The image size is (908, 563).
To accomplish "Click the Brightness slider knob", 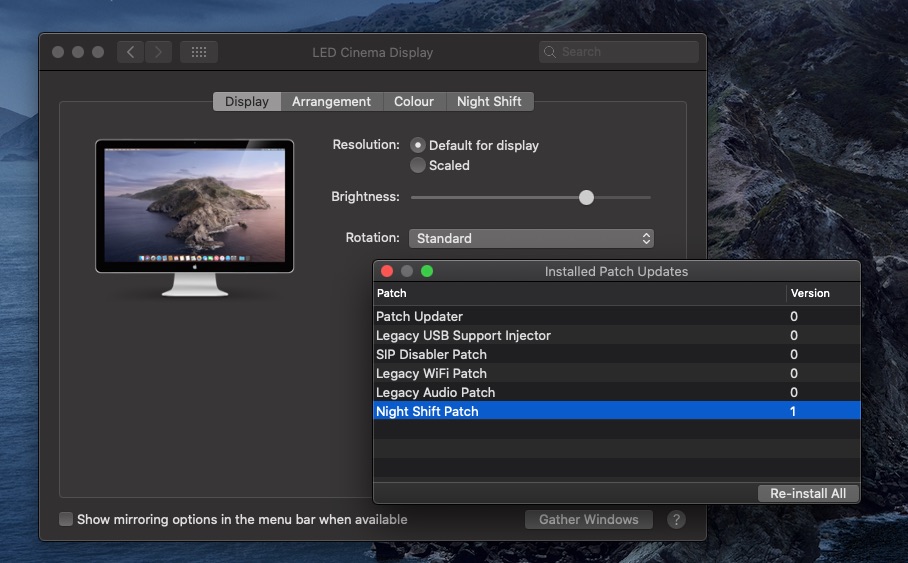I will (587, 198).
